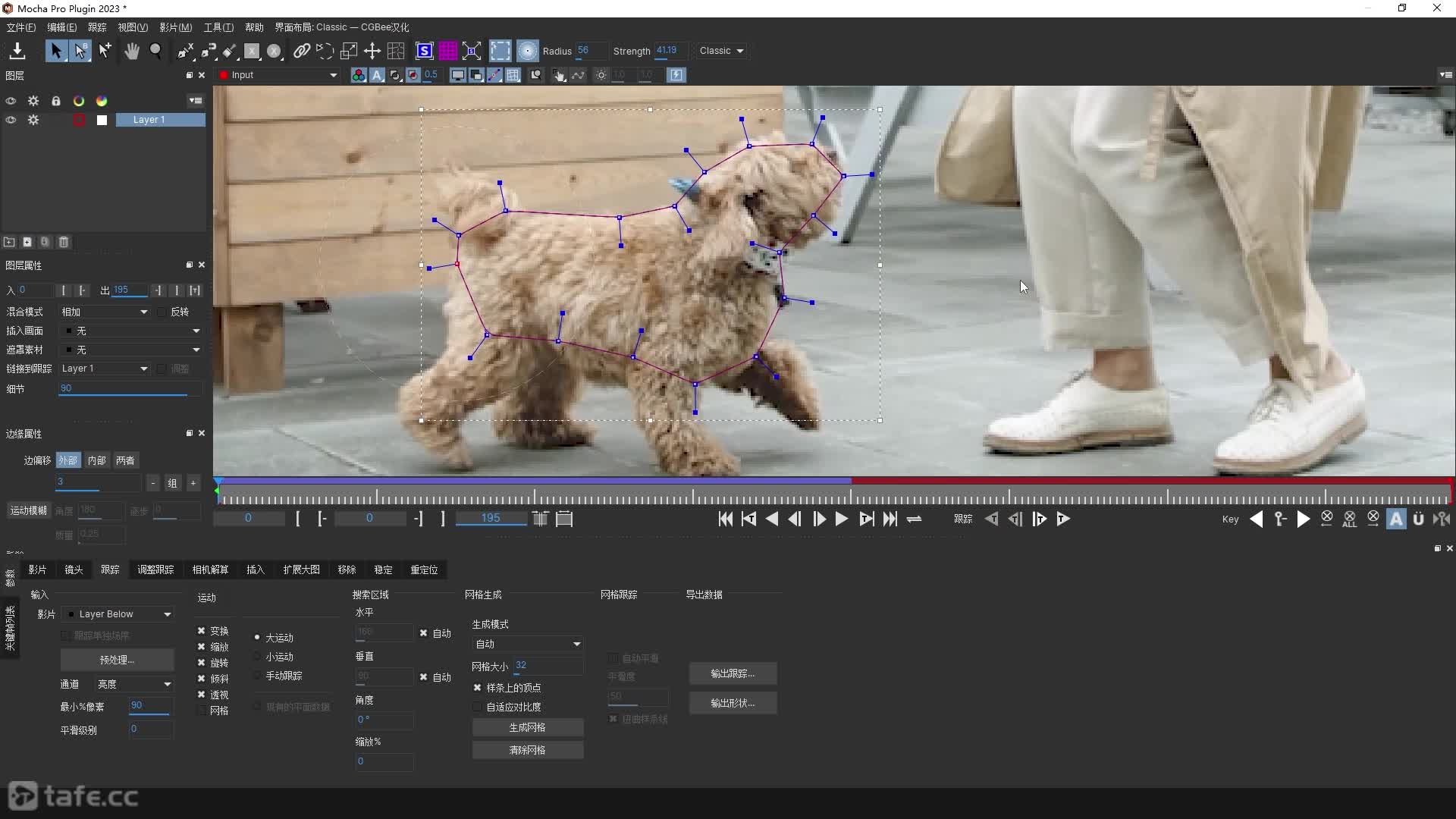Click the 清除网格 button
Screen dimensions: 1456x819
(x=527, y=750)
